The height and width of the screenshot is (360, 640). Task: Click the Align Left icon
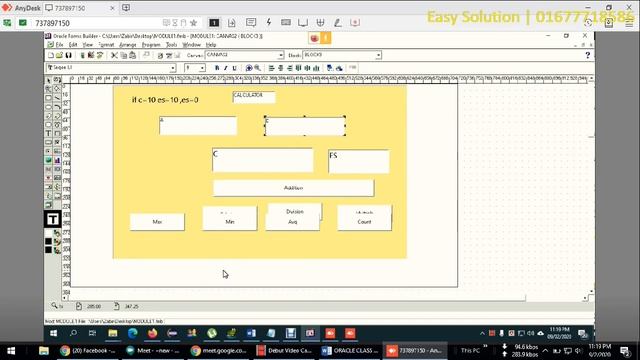pos(271,68)
